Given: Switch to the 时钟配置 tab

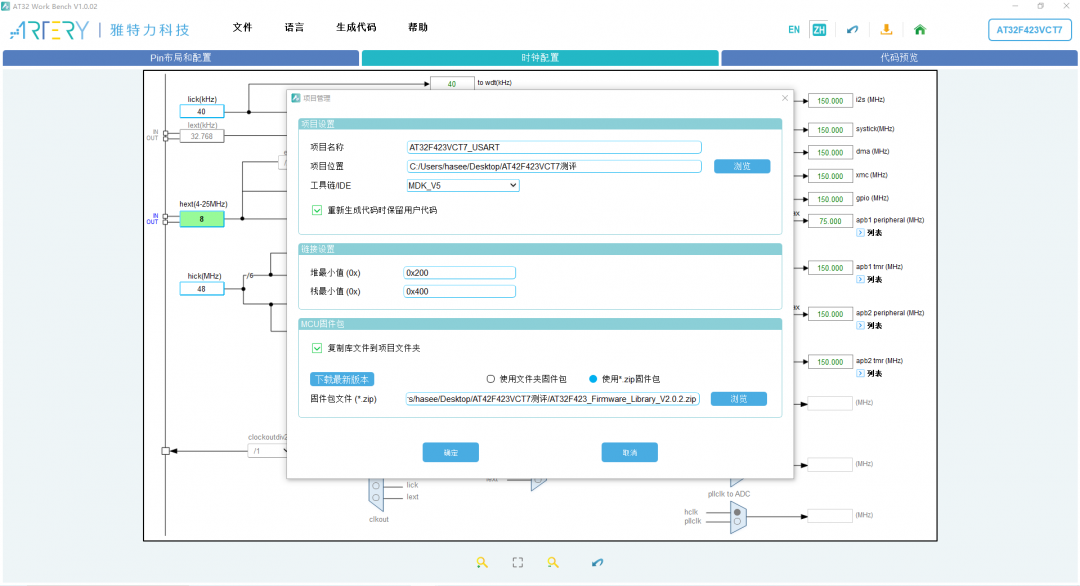Looking at the screenshot, I should pos(540,58).
